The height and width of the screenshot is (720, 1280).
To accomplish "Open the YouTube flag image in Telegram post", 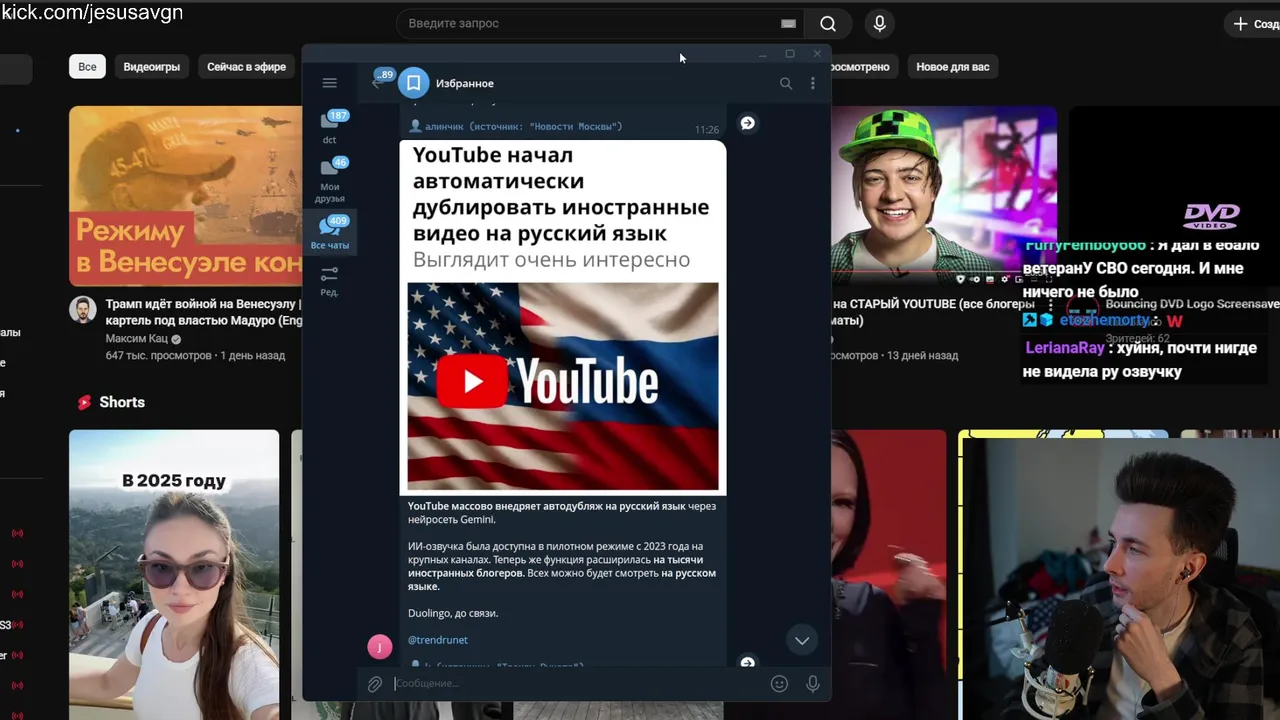I will click(563, 386).
